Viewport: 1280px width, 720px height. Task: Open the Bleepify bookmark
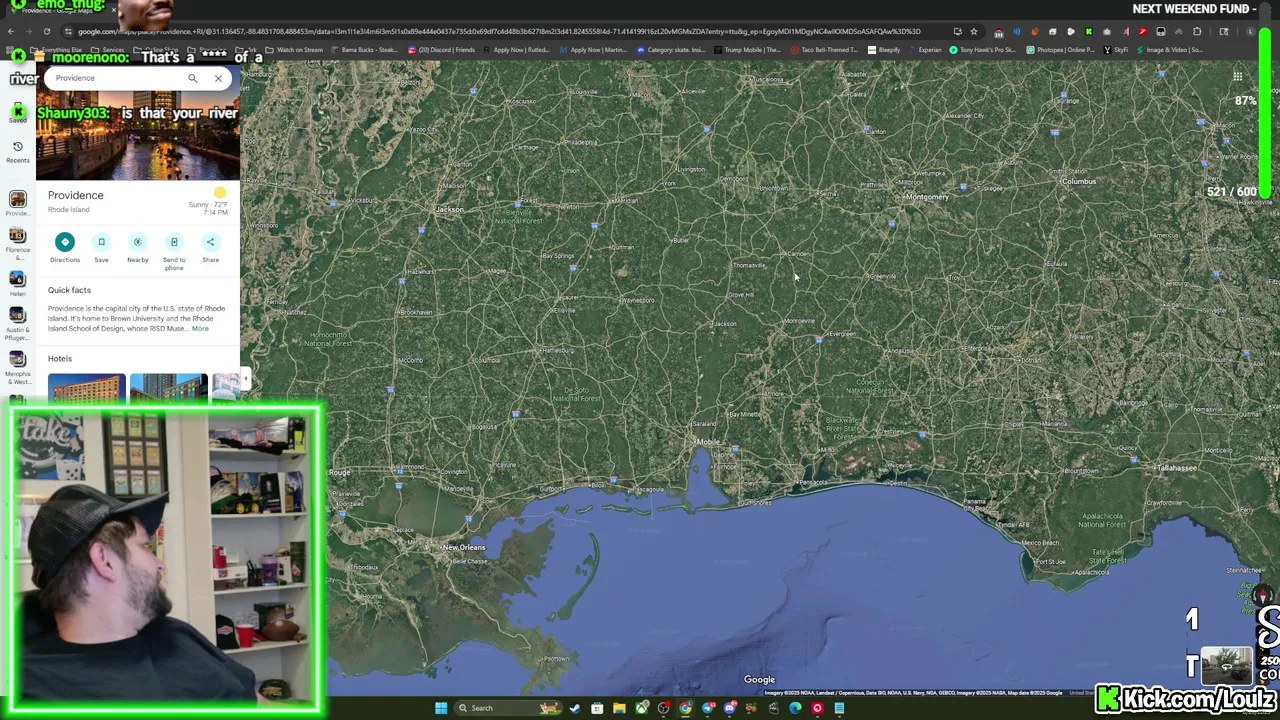click(883, 50)
